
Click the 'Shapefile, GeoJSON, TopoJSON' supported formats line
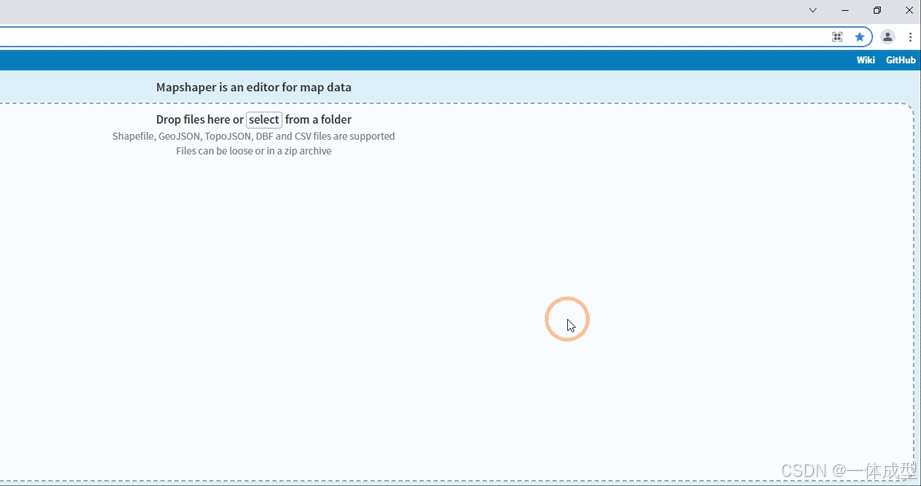pyautogui.click(x=254, y=136)
